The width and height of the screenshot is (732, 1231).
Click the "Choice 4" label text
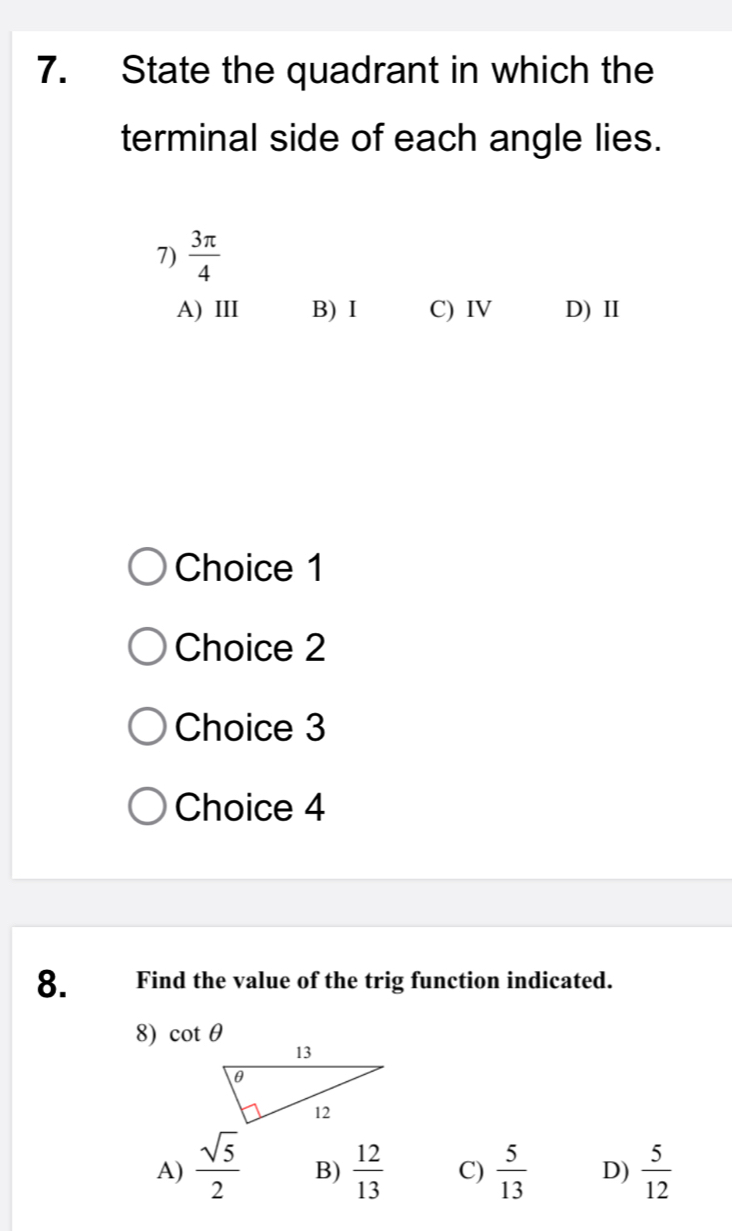click(x=250, y=806)
